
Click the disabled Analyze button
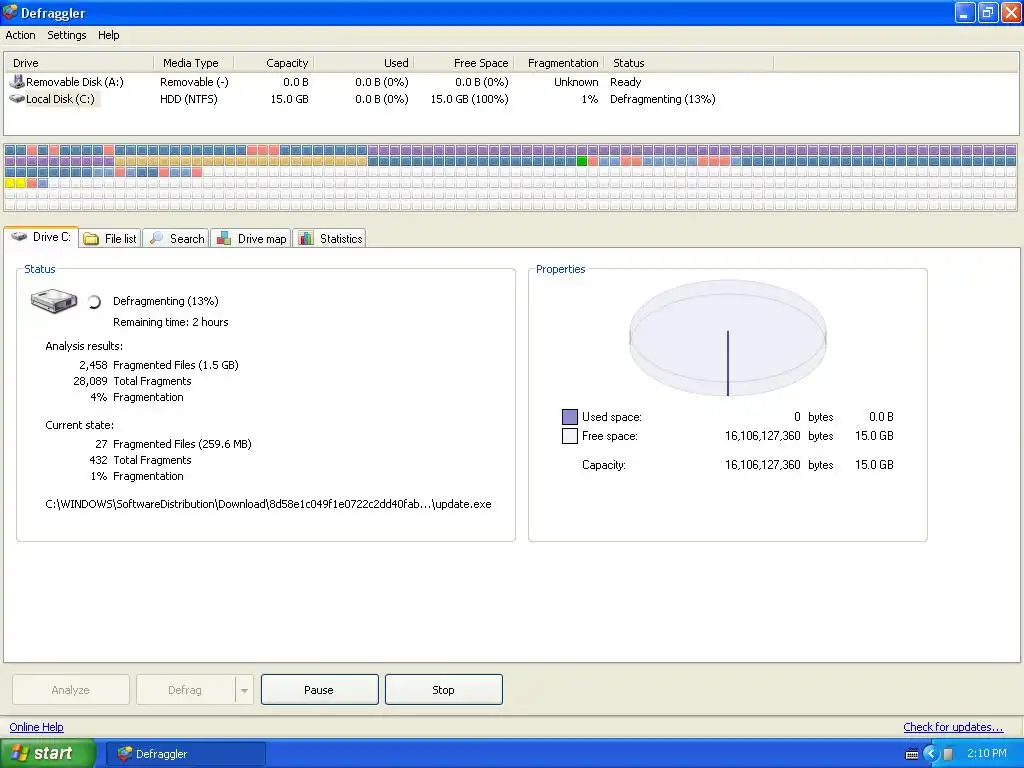(71, 690)
